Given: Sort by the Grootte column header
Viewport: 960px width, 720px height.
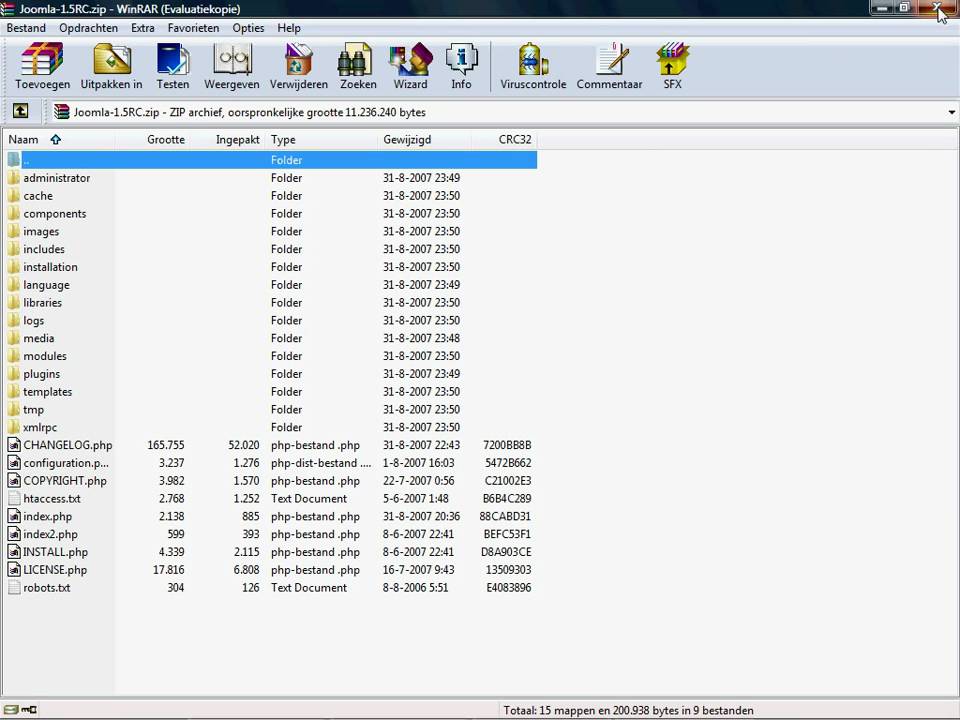Looking at the screenshot, I should pyautogui.click(x=152, y=140).
